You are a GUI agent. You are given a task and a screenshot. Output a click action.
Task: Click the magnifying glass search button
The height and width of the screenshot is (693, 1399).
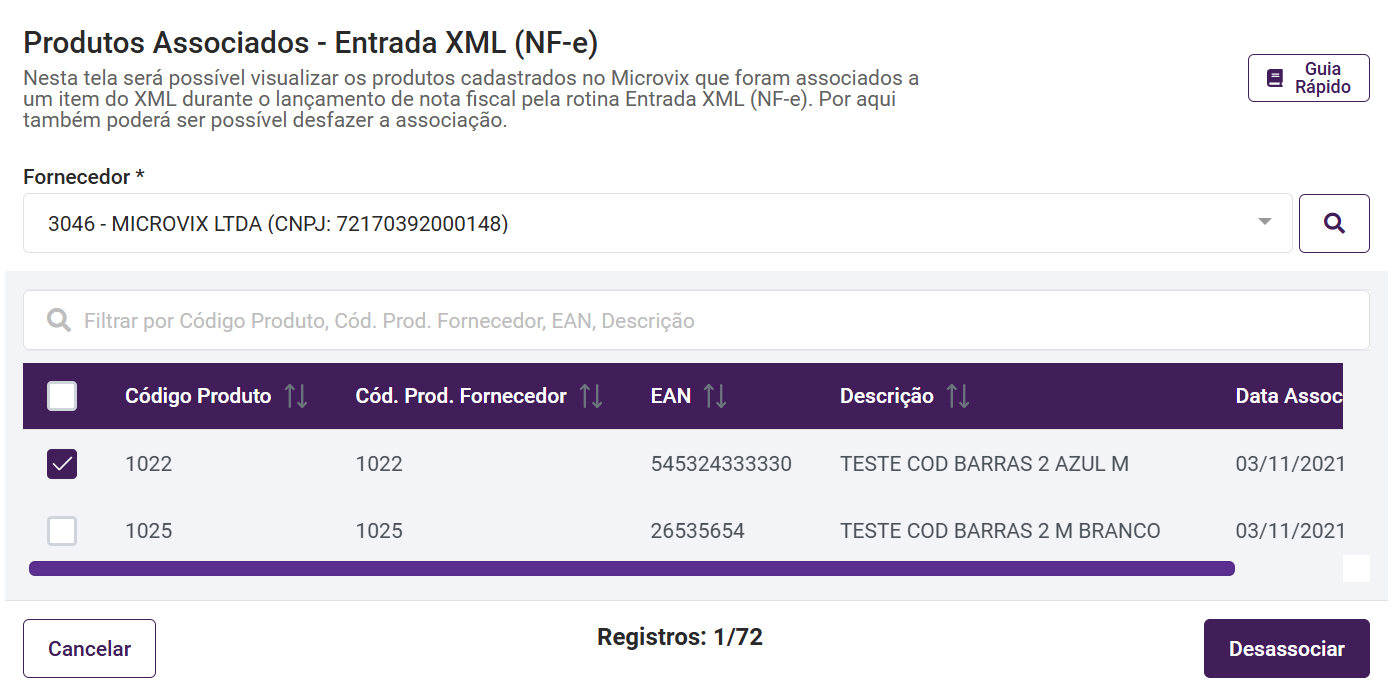pyautogui.click(x=1333, y=224)
